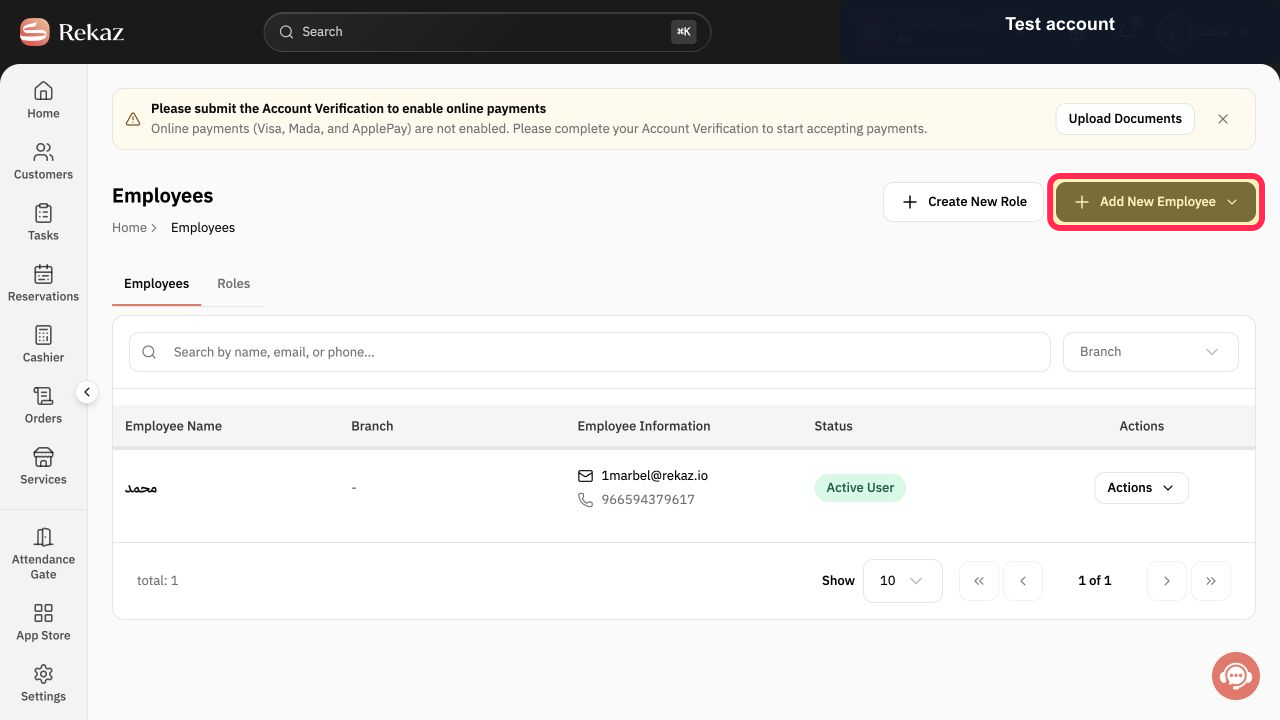Image resolution: width=1280 pixels, height=720 pixels.
Task: Open the Cashier icon
Action: pos(43,335)
